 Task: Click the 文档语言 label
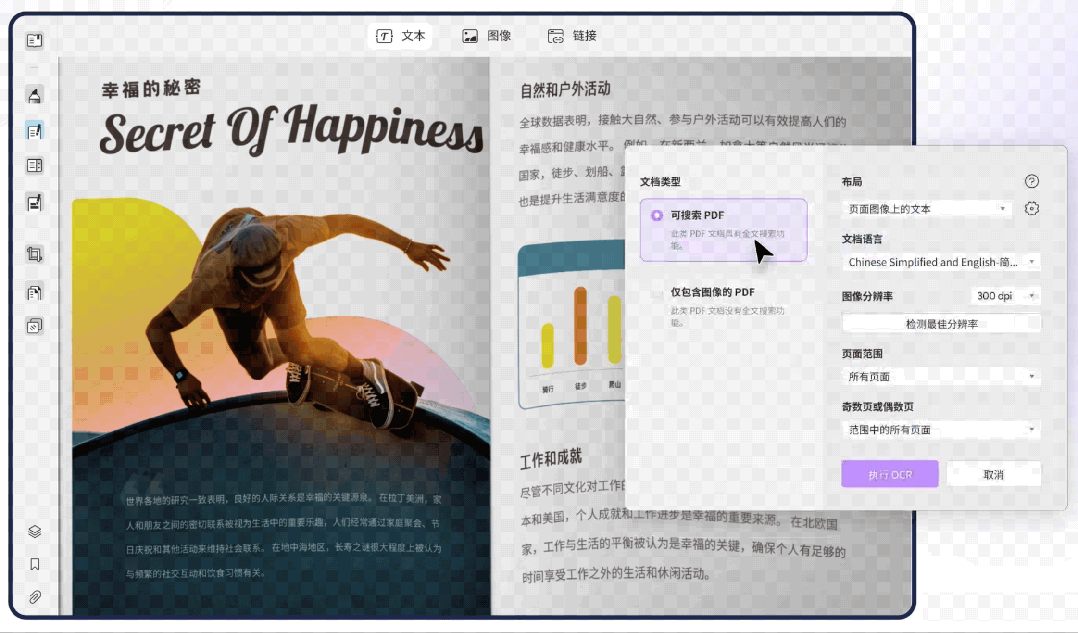[x=862, y=239]
